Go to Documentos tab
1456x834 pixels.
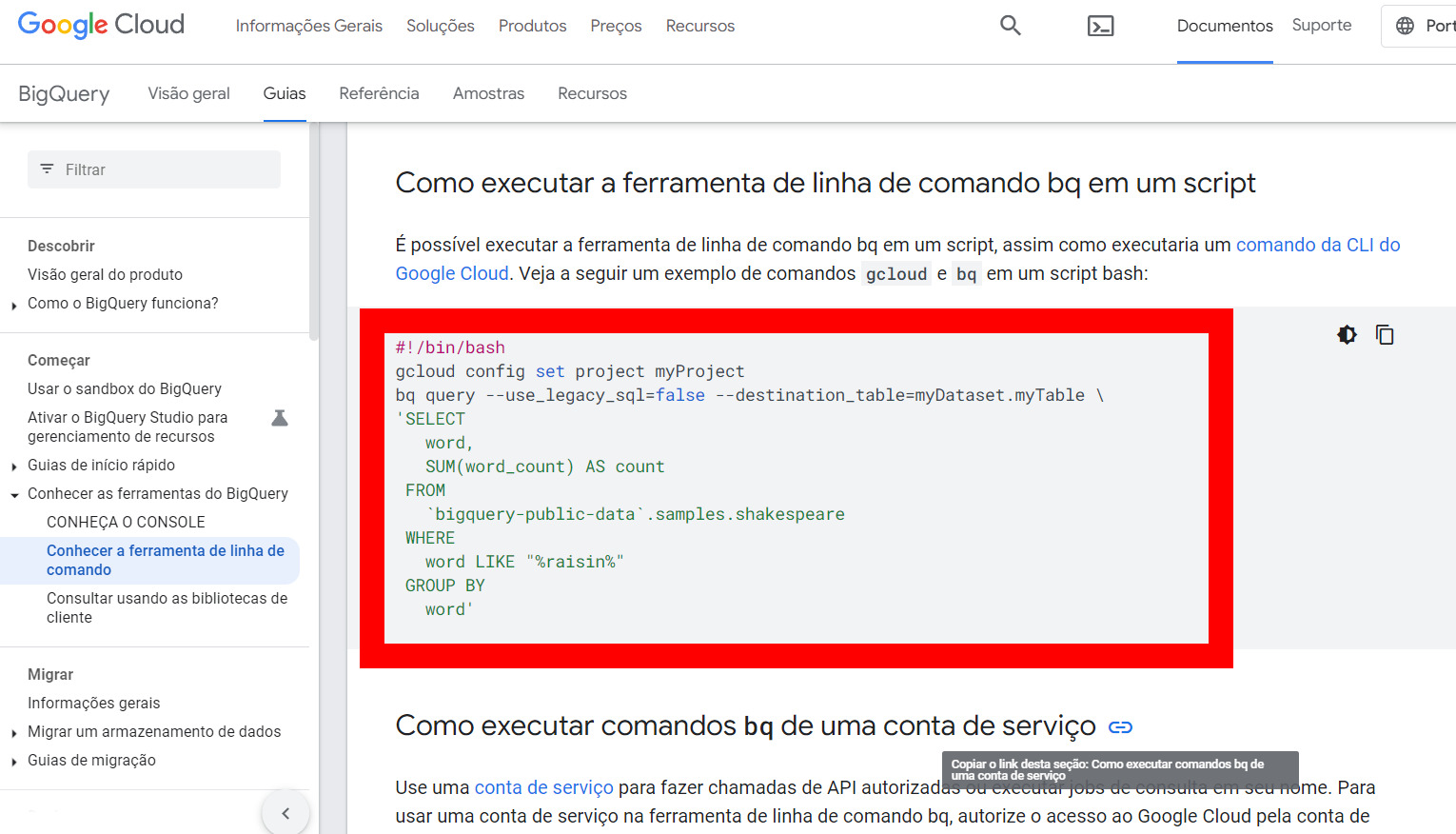click(1225, 26)
